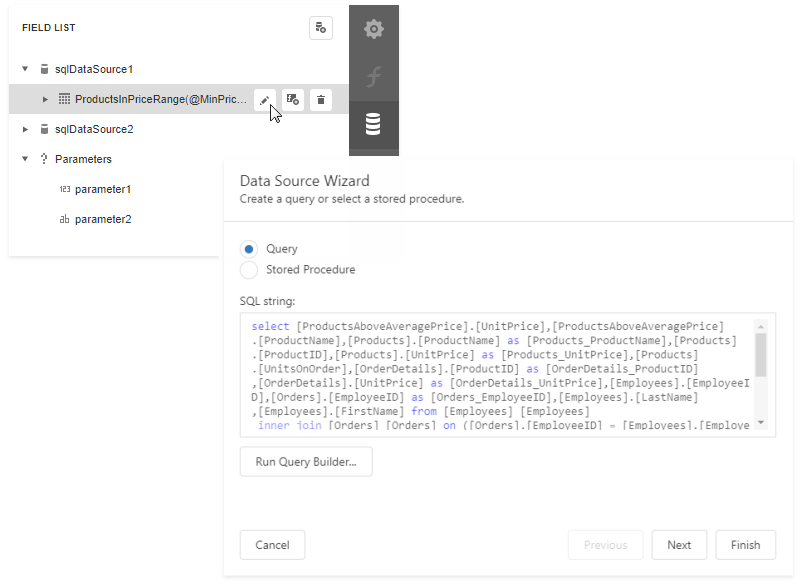Viewport: 804px width, 587px height.
Task: Open the Expressions function panel
Action: click(373, 77)
